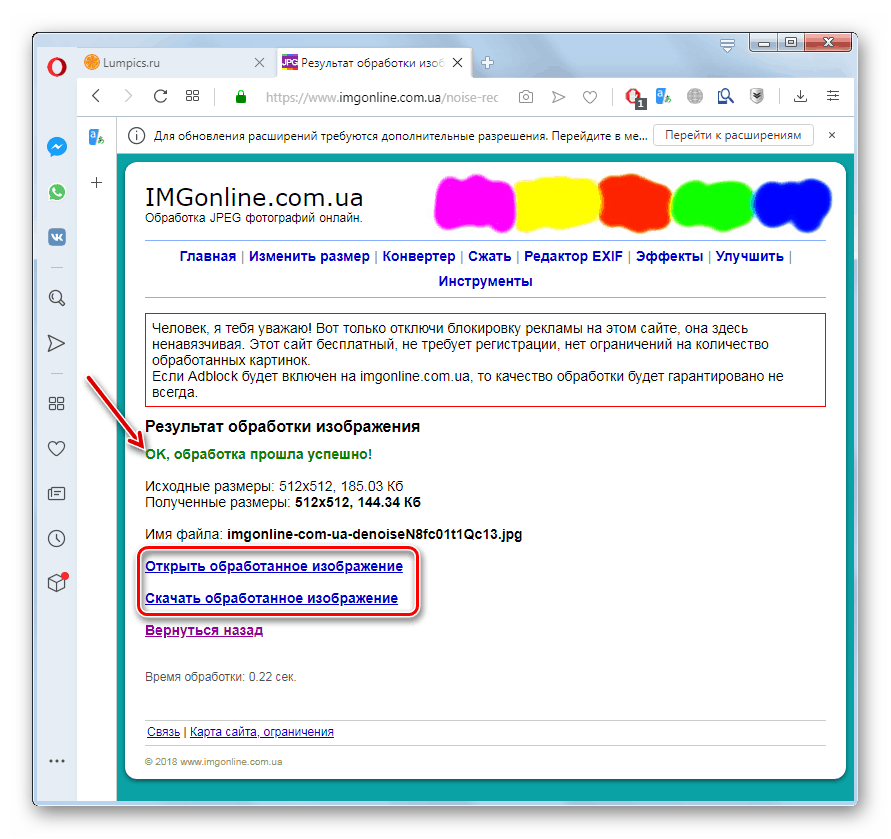The width and height of the screenshot is (891, 839).
Task: Click Вернуться назад link
Action: pos(204,630)
